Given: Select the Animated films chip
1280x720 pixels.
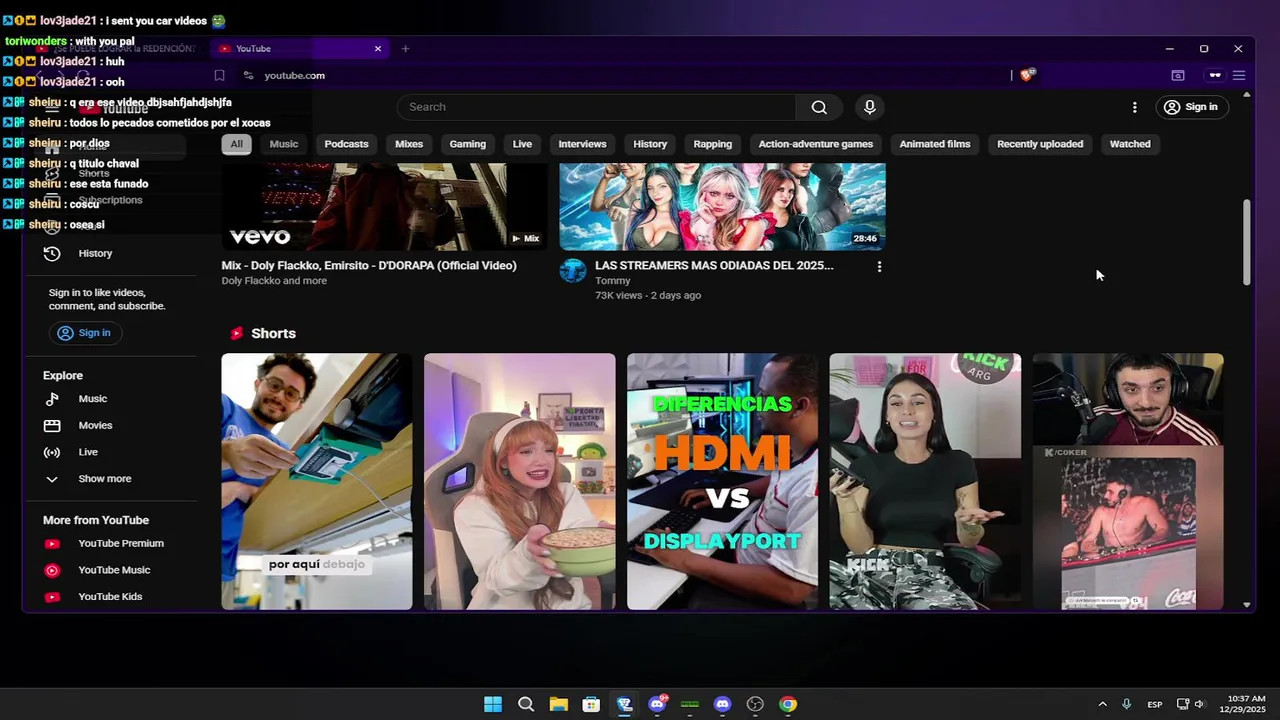Looking at the screenshot, I should (x=935, y=144).
